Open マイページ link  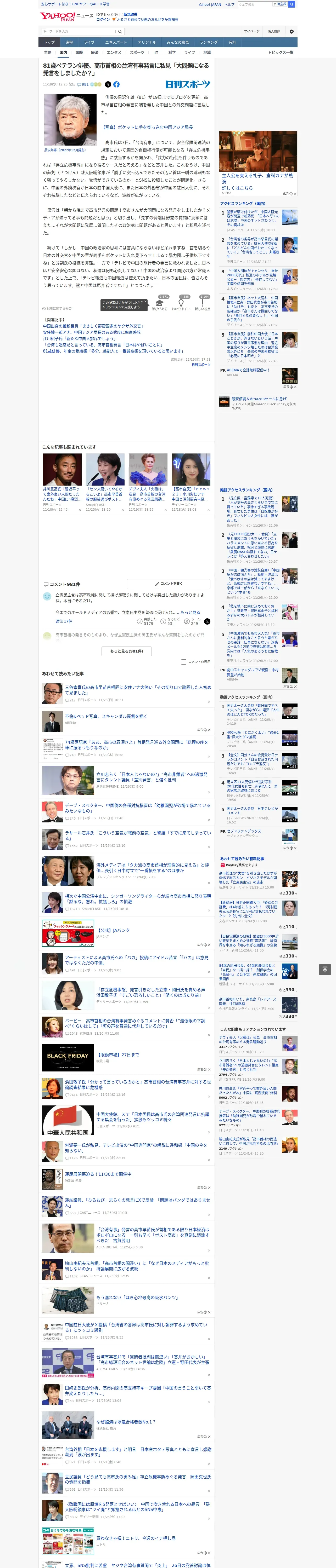(x=251, y=32)
